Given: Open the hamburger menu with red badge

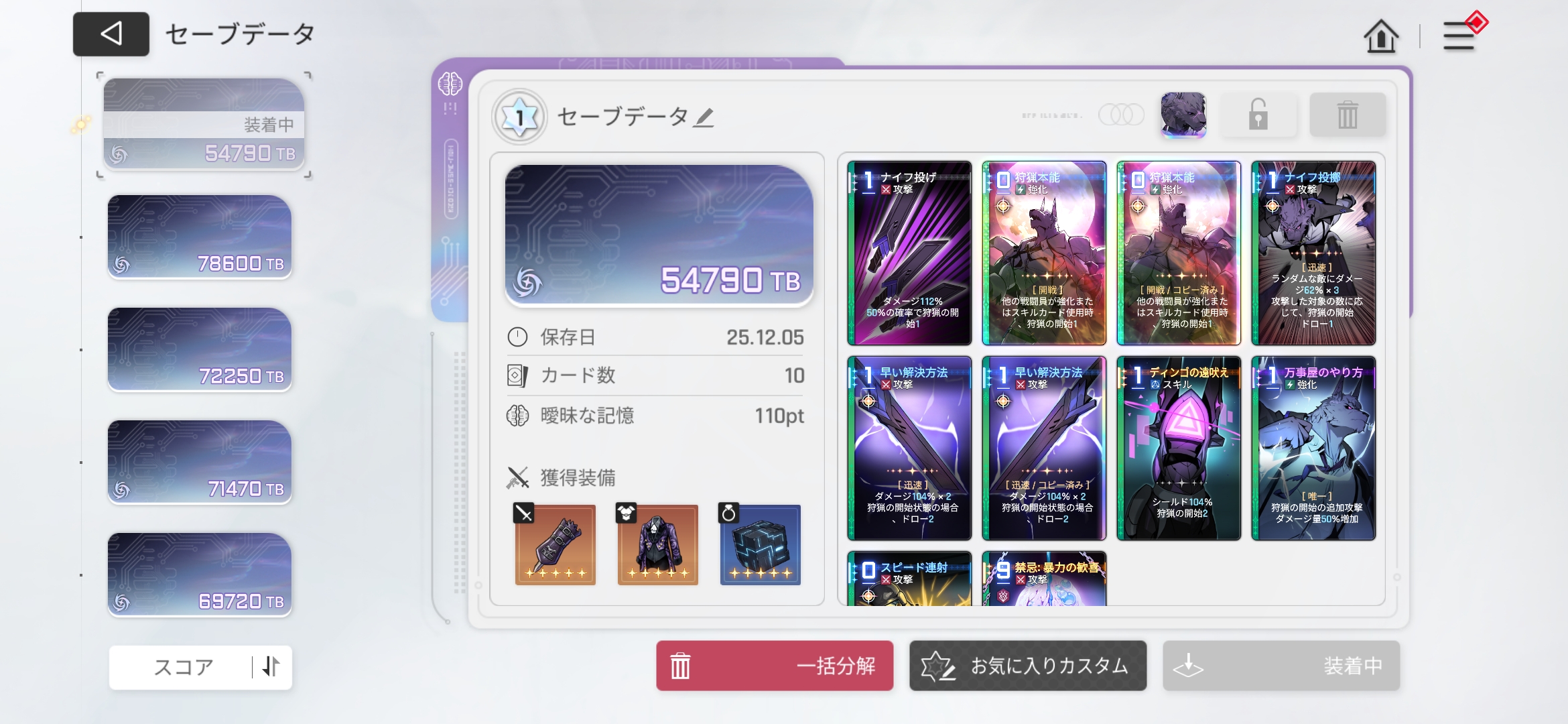Looking at the screenshot, I should [x=1462, y=34].
